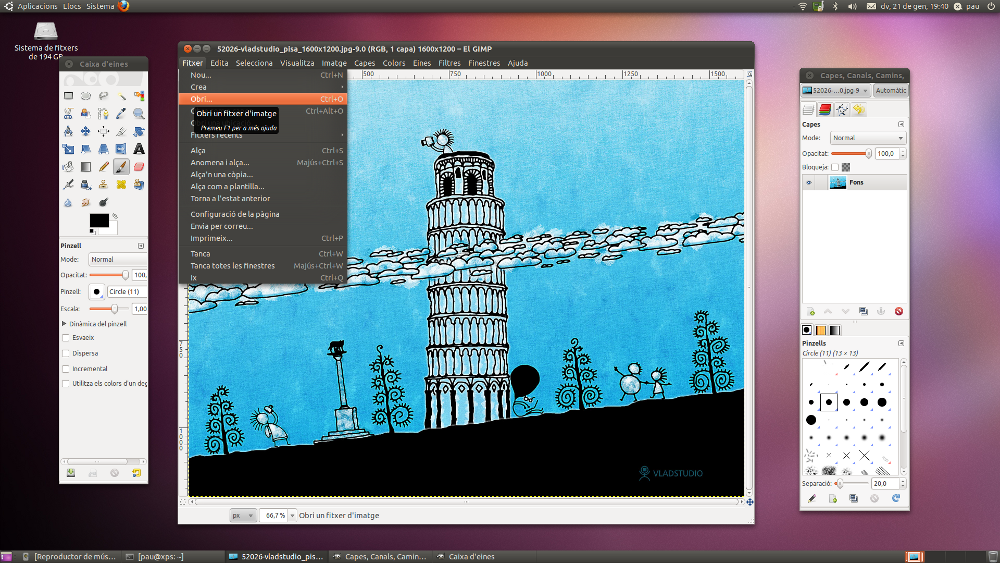
Task: Click Circle (11) brush name field
Action: (127, 291)
